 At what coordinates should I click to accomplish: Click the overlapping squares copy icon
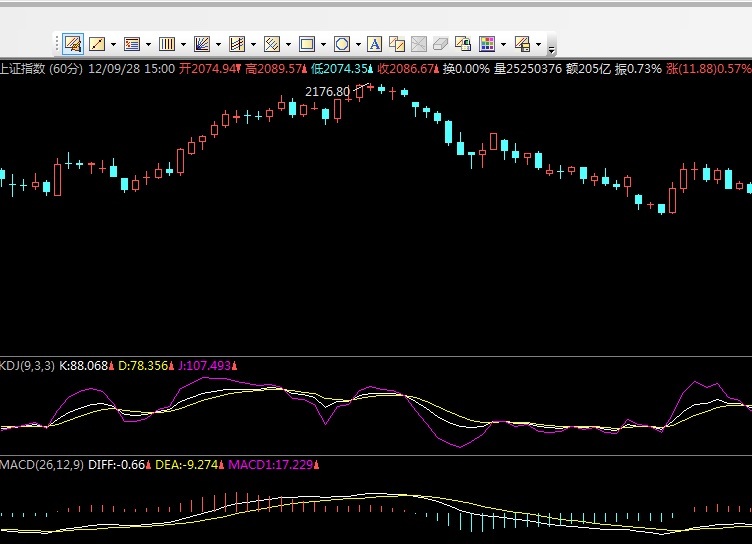pyautogui.click(x=397, y=44)
